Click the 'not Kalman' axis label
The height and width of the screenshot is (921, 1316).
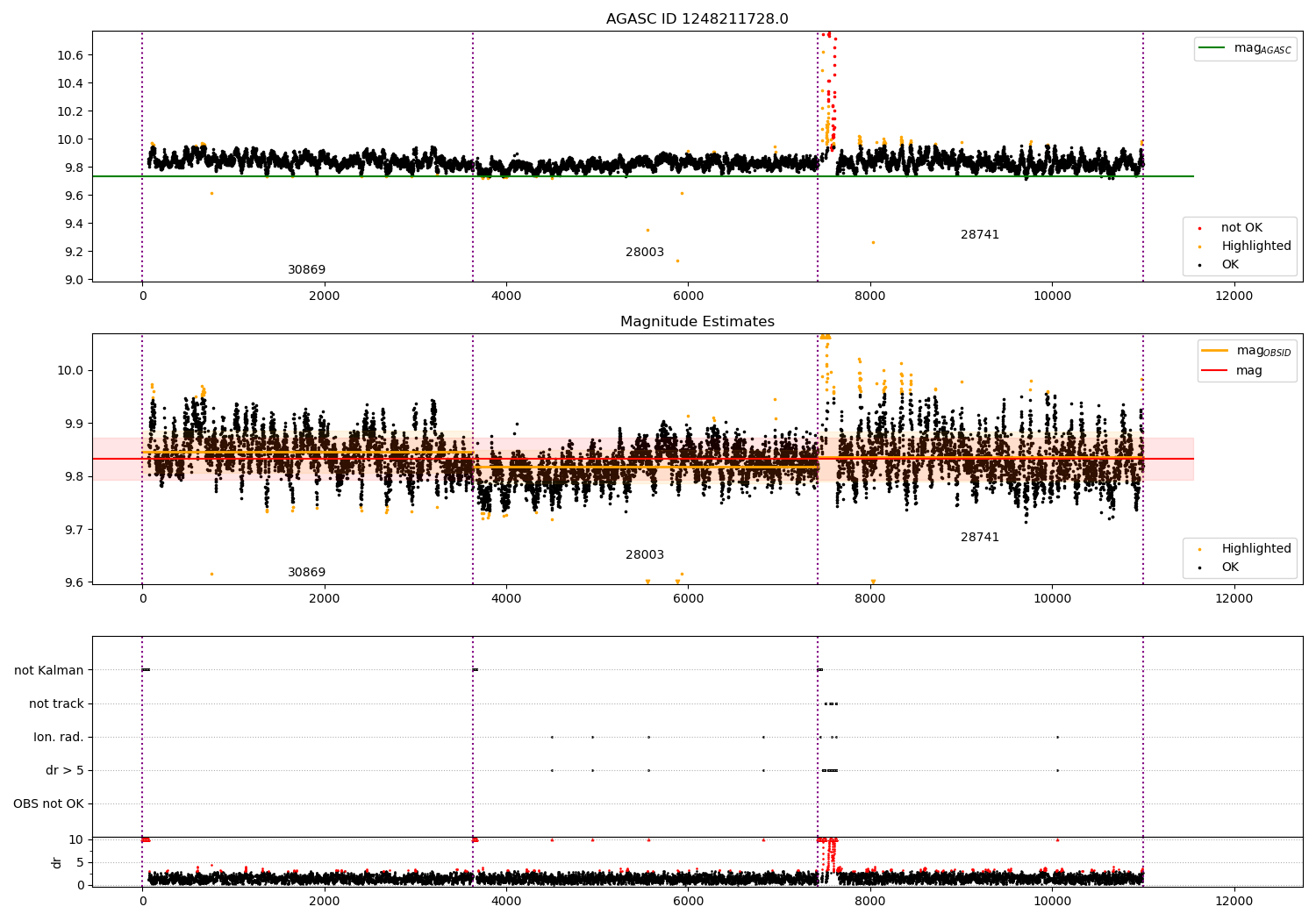point(49,671)
